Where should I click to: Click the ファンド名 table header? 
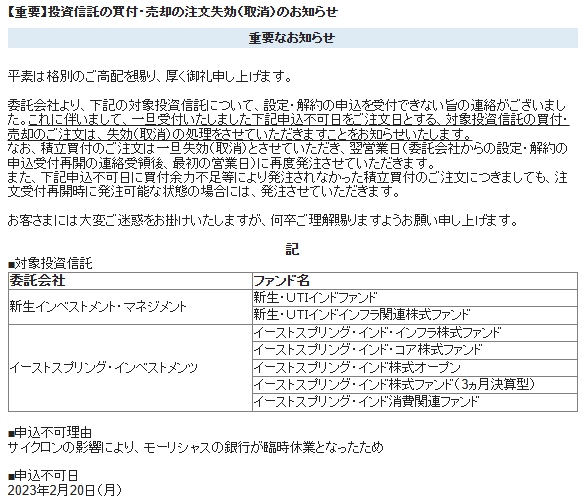(x=415, y=281)
